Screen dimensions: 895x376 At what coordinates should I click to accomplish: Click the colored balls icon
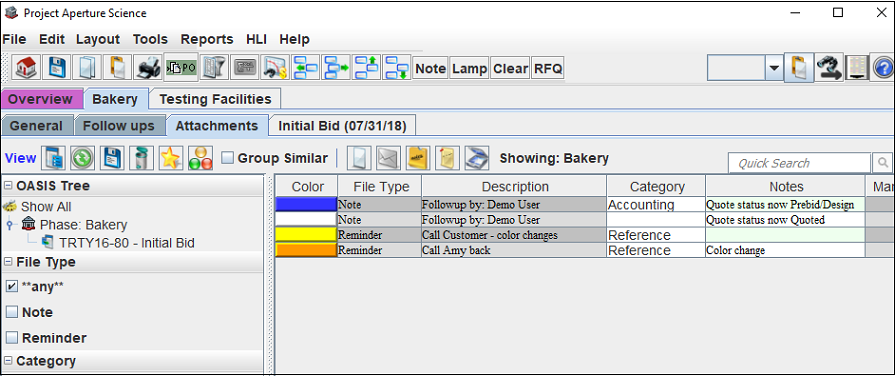click(x=200, y=158)
